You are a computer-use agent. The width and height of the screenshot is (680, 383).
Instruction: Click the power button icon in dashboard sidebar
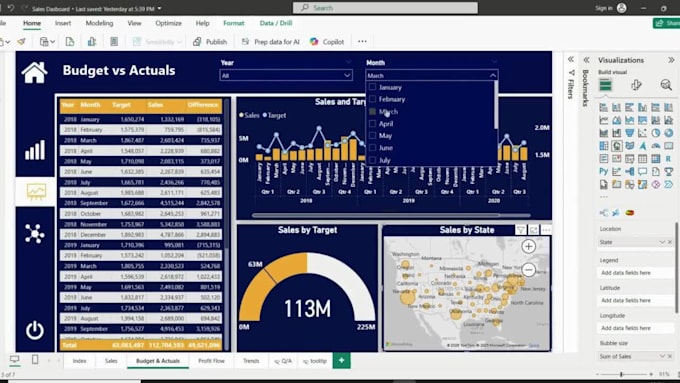pos(35,330)
